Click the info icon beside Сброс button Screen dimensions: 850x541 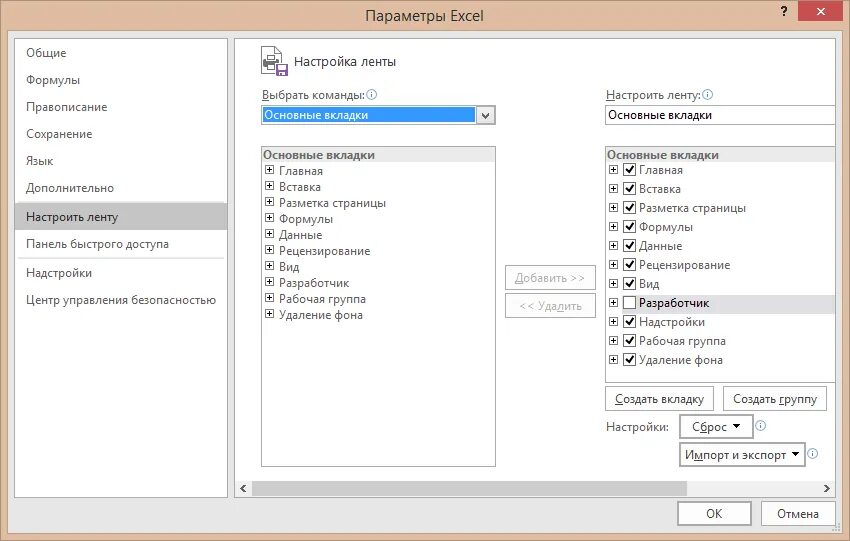pyautogui.click(x=761, y=426)
